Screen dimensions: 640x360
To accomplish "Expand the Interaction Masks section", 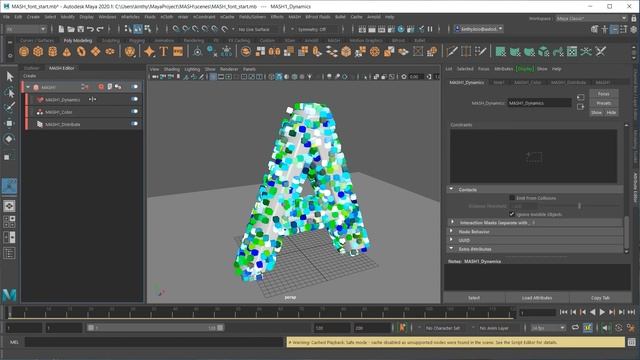I will (x=452, y=222).
